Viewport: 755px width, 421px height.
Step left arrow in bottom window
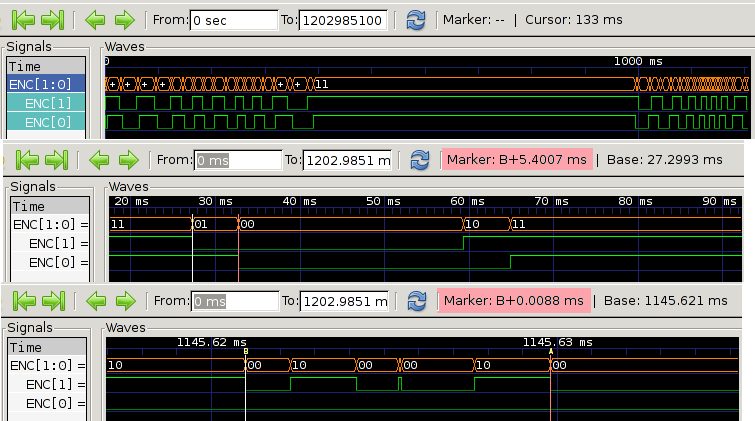(96, 301)
